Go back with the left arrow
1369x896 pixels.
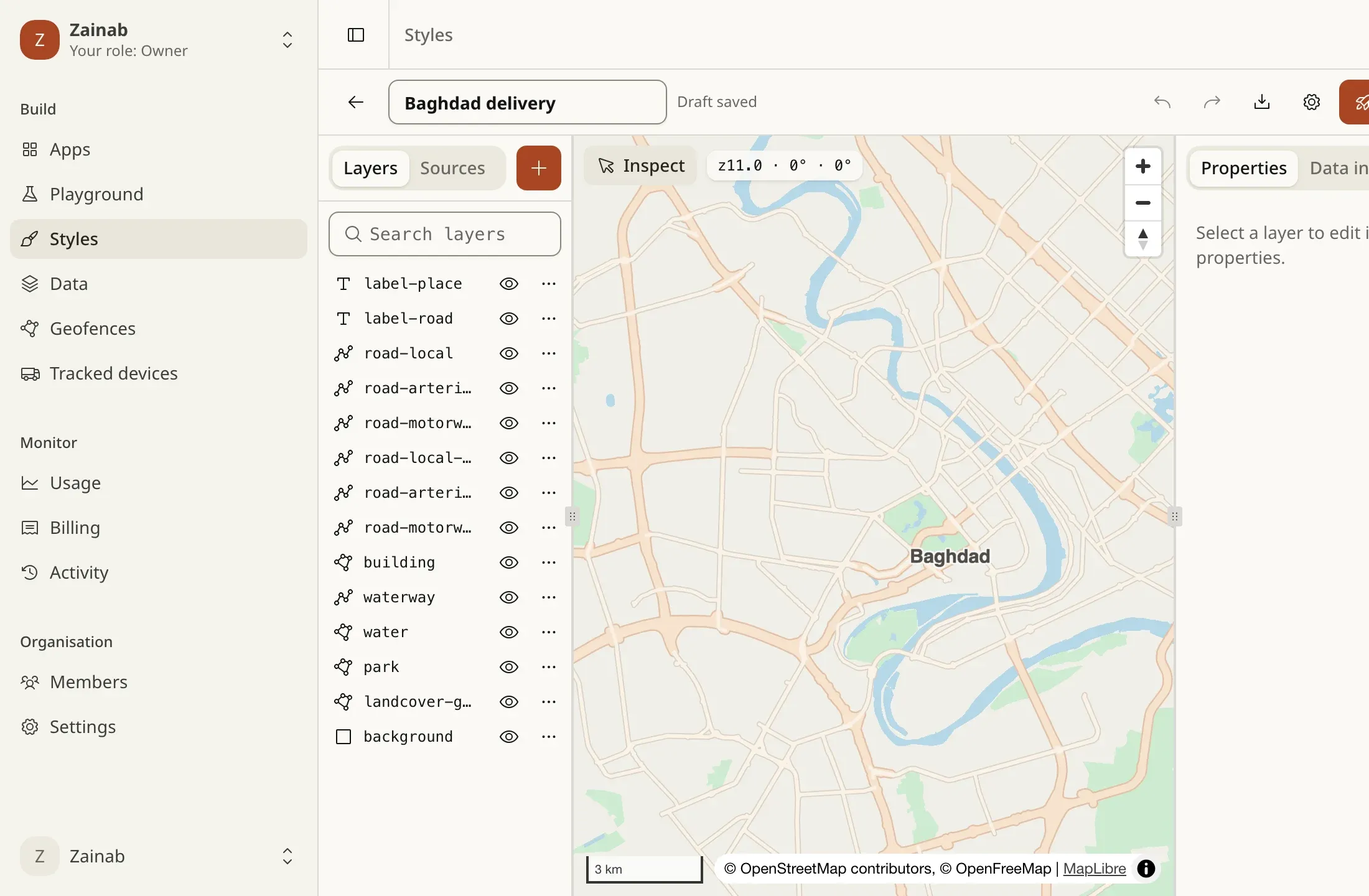pyautogui.click(x=355, y=102)
